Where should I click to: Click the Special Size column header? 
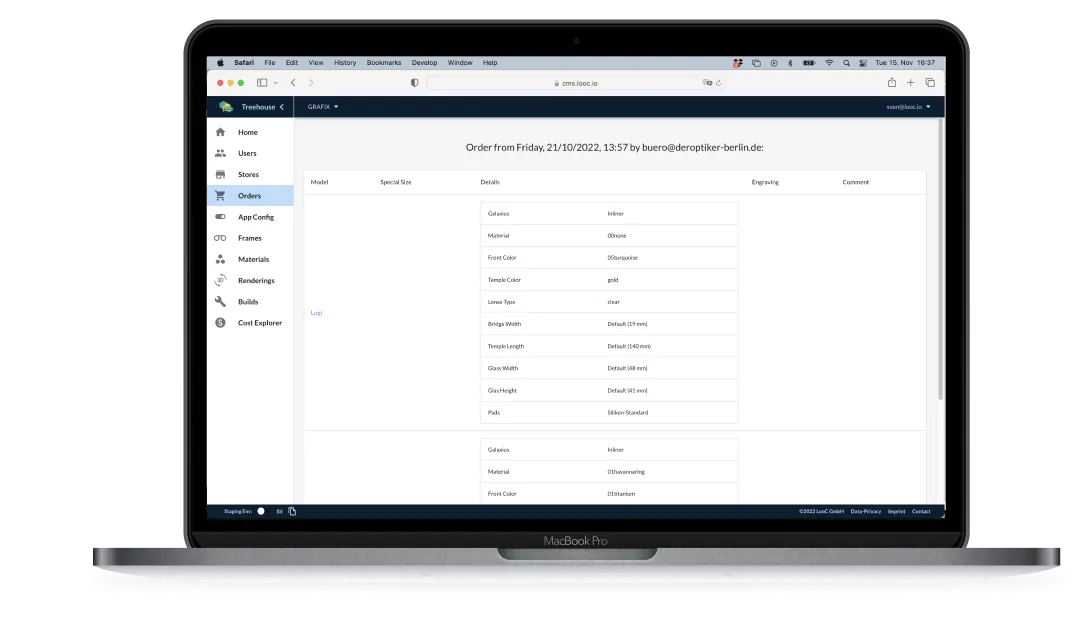click(396, 182)
